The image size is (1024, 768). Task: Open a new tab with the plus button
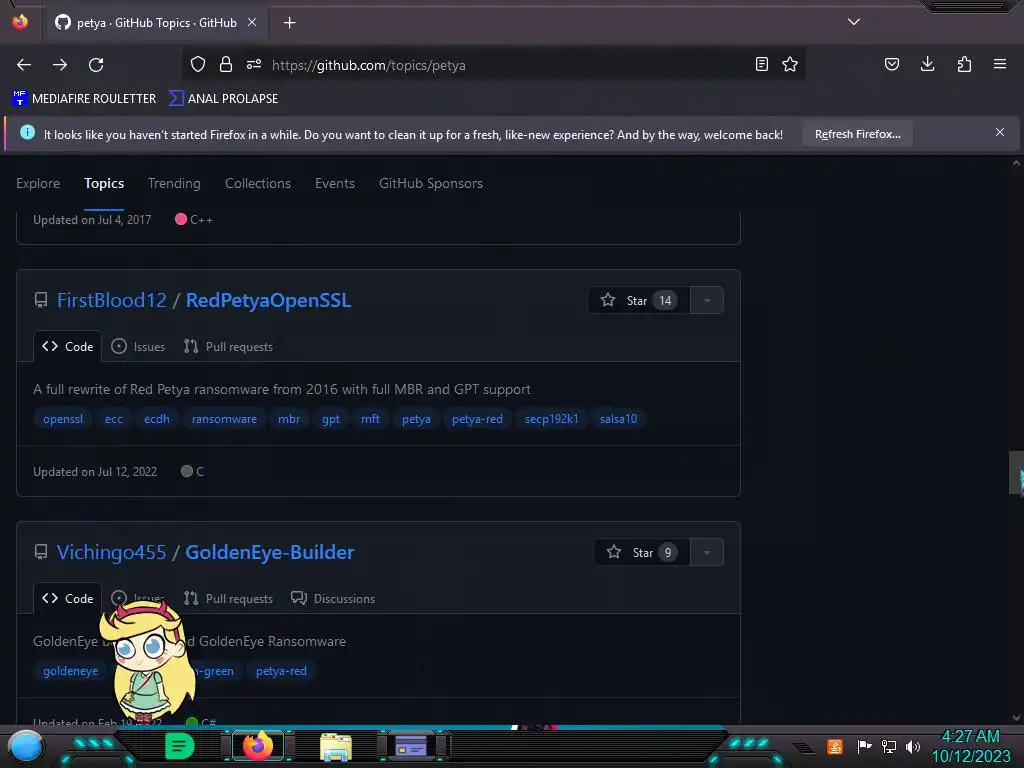(289, 23)
